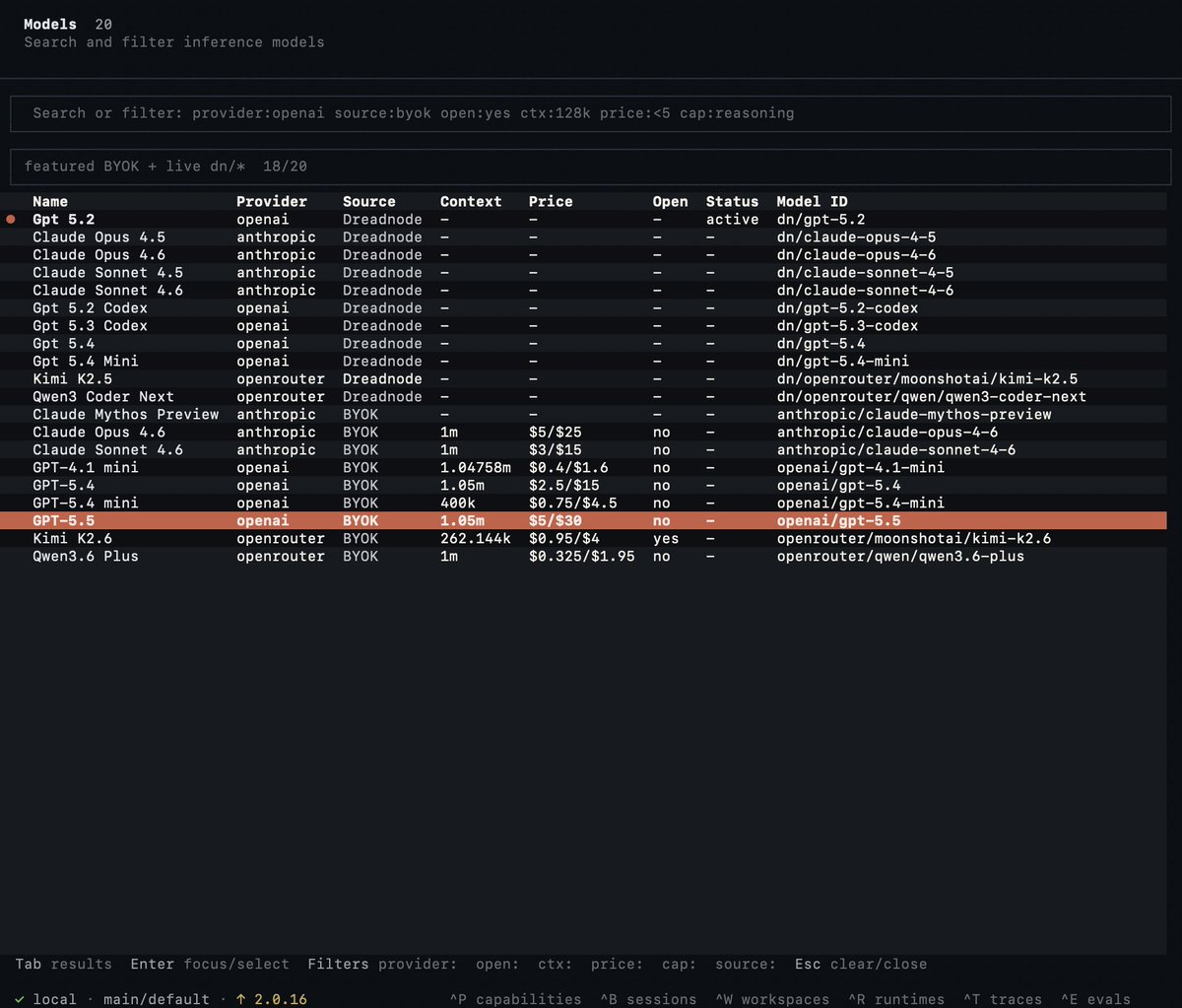
Task: Open capabilities via ^P shortcut label
Action: coord(515,999)
